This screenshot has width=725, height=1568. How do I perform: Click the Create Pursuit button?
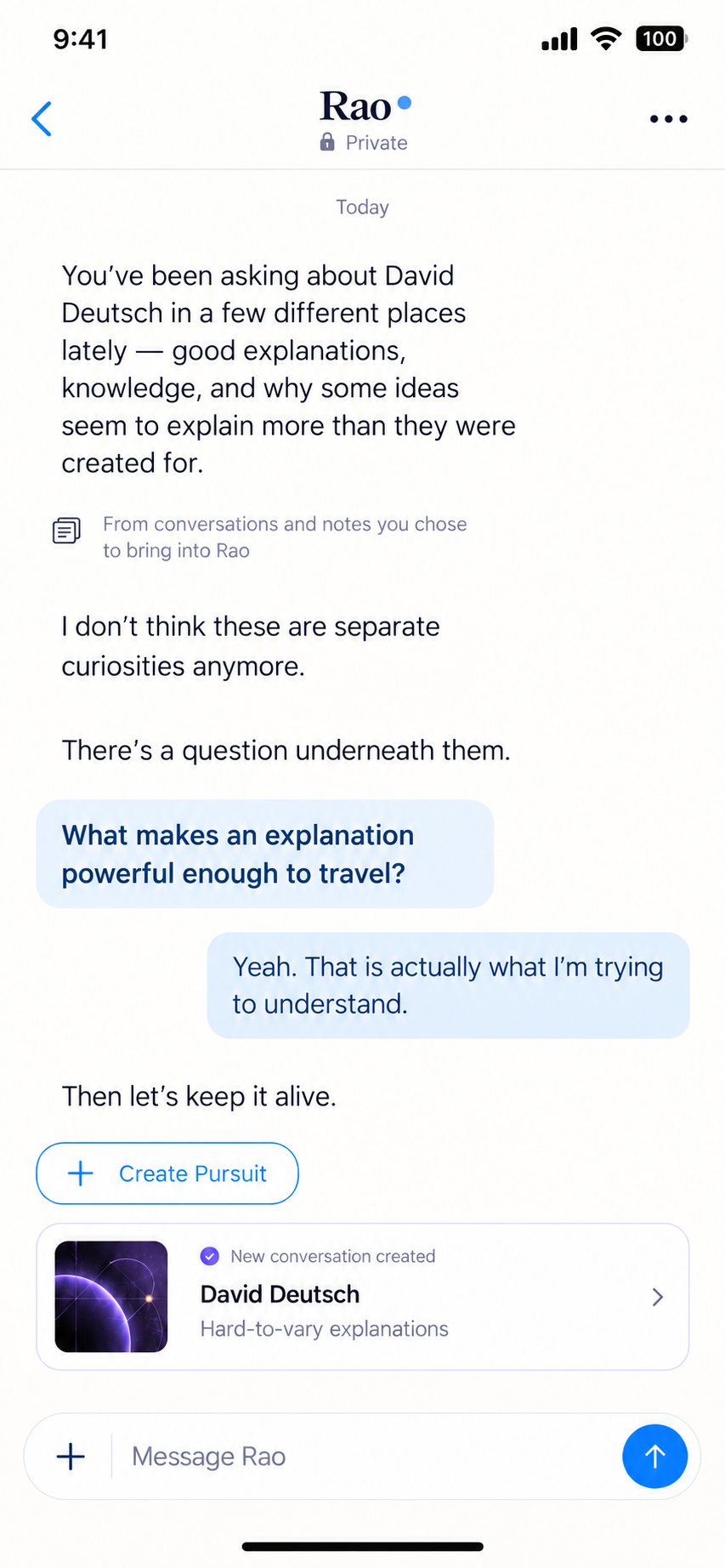[167, 1173]
